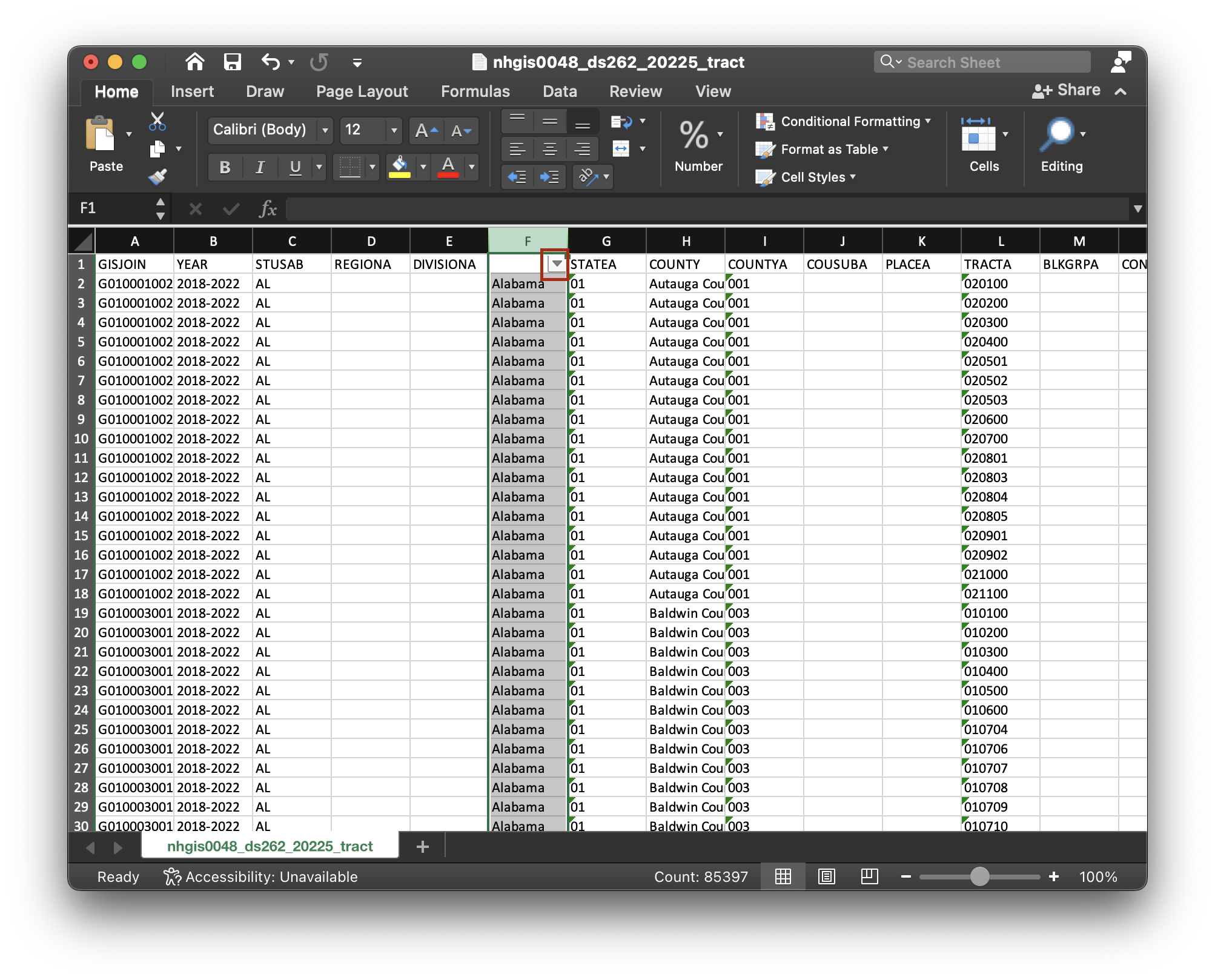Viewport: 1215px width, 980px height.
Task: Select the nhgis0048_ds262_20225_tract sheet tab
Action: point(270,846)
